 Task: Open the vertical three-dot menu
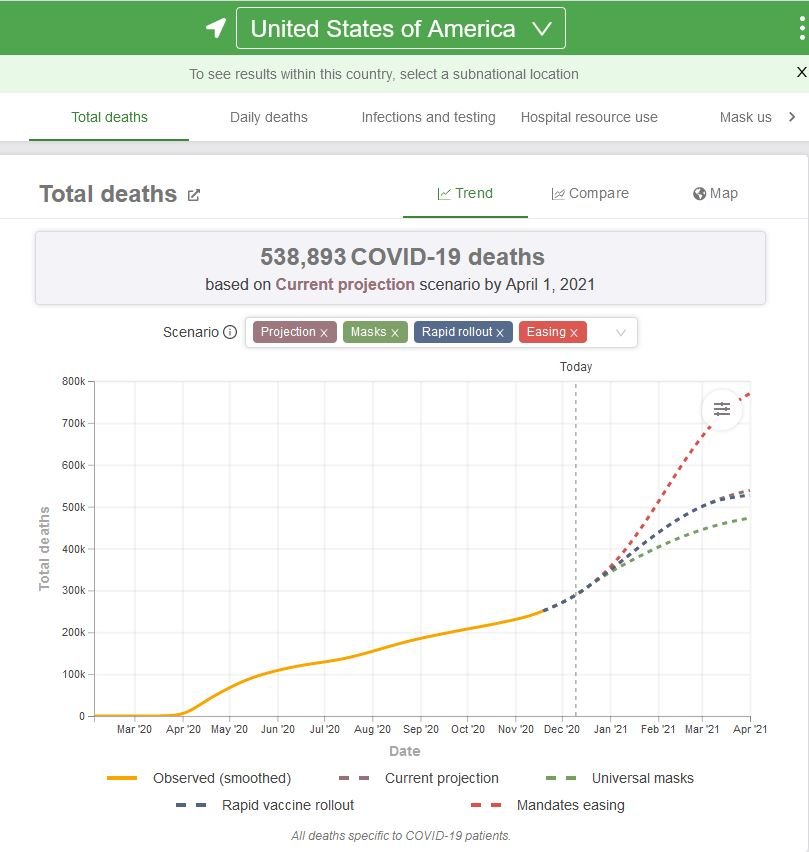tap(802, 28)
